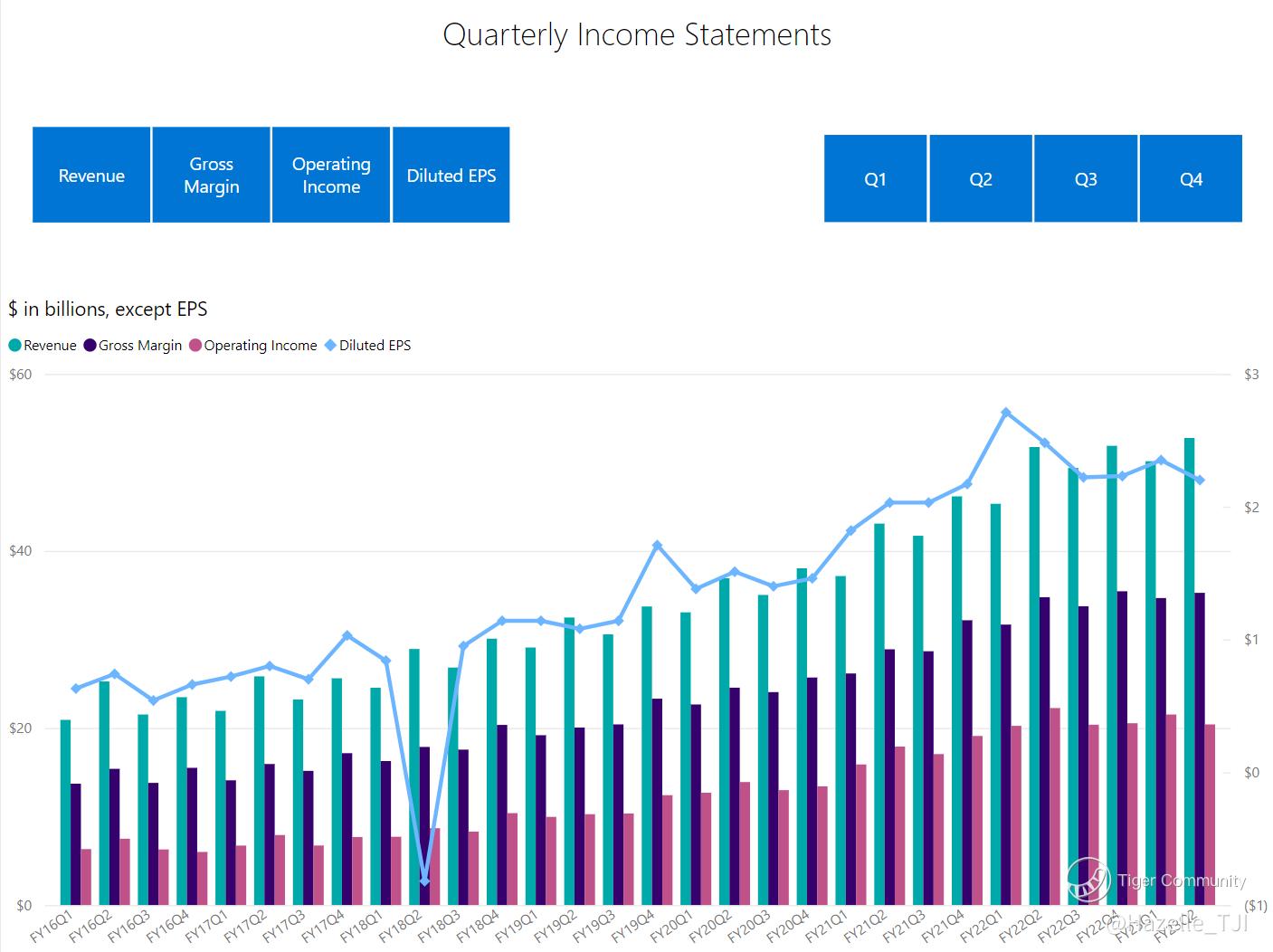The height and width of the screenshot is (952, 1273).
Task: Select the peak EPS diamond at FY22Q1
Action: pyautogui.click(x=1006, y=413)
